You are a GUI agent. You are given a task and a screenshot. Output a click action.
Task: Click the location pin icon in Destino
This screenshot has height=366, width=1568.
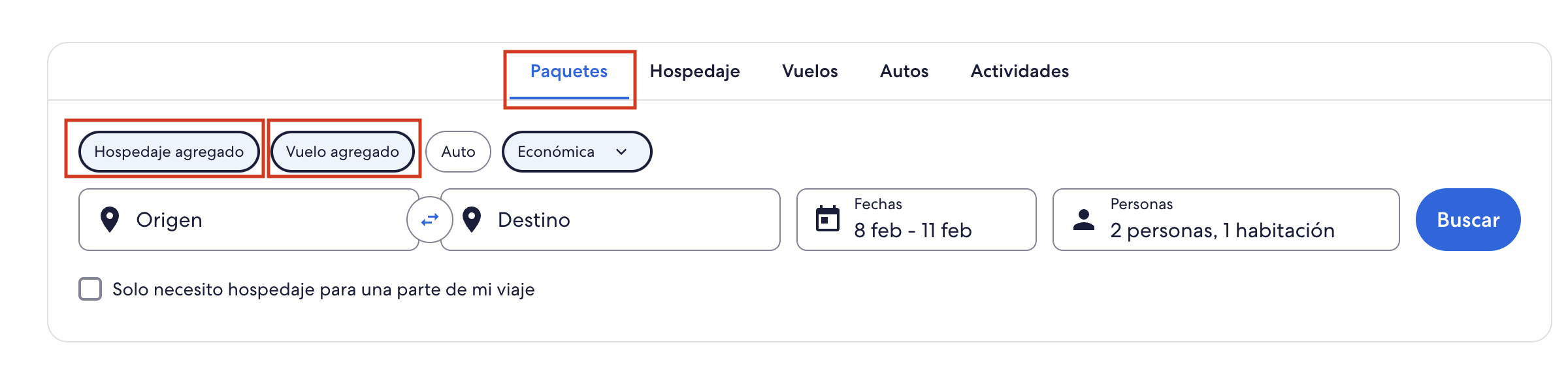pyautogui.click(x=472, y=220)
